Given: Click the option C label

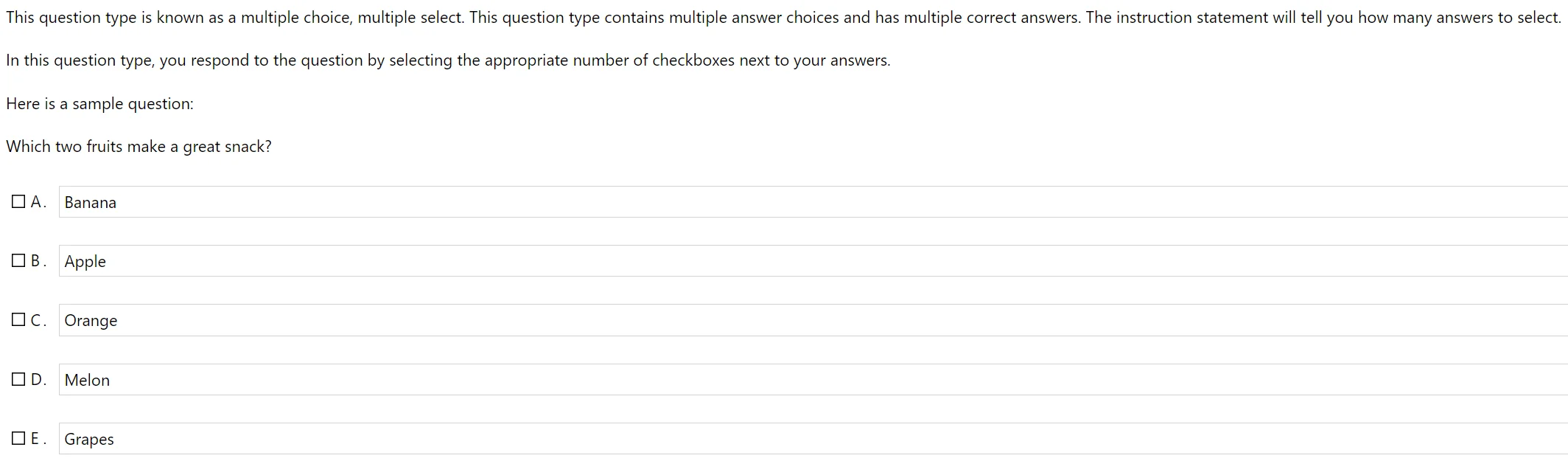Looking at the screenshot, I should pos(38,319).
